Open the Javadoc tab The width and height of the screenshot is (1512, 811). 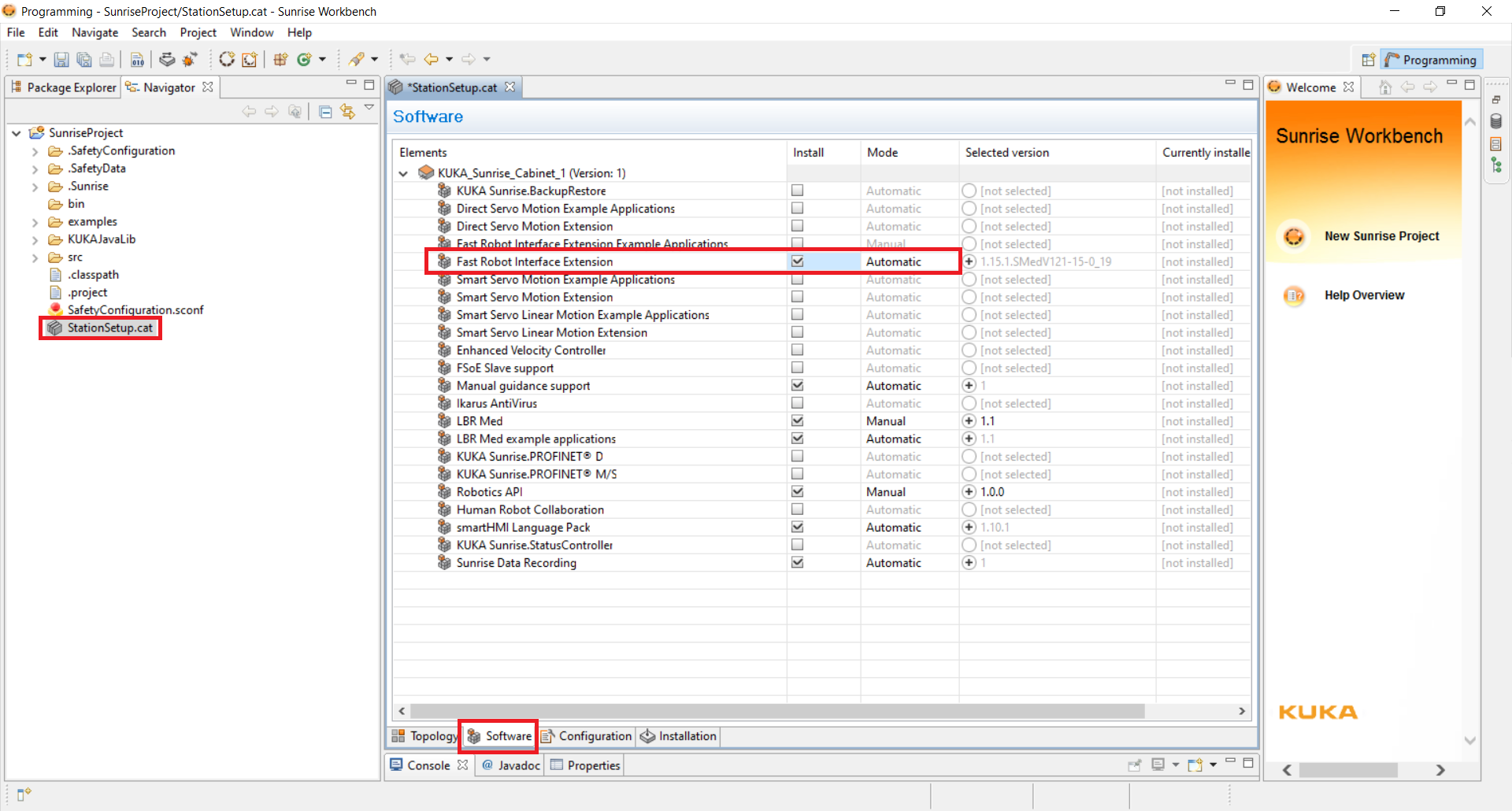tap(510, 765)
